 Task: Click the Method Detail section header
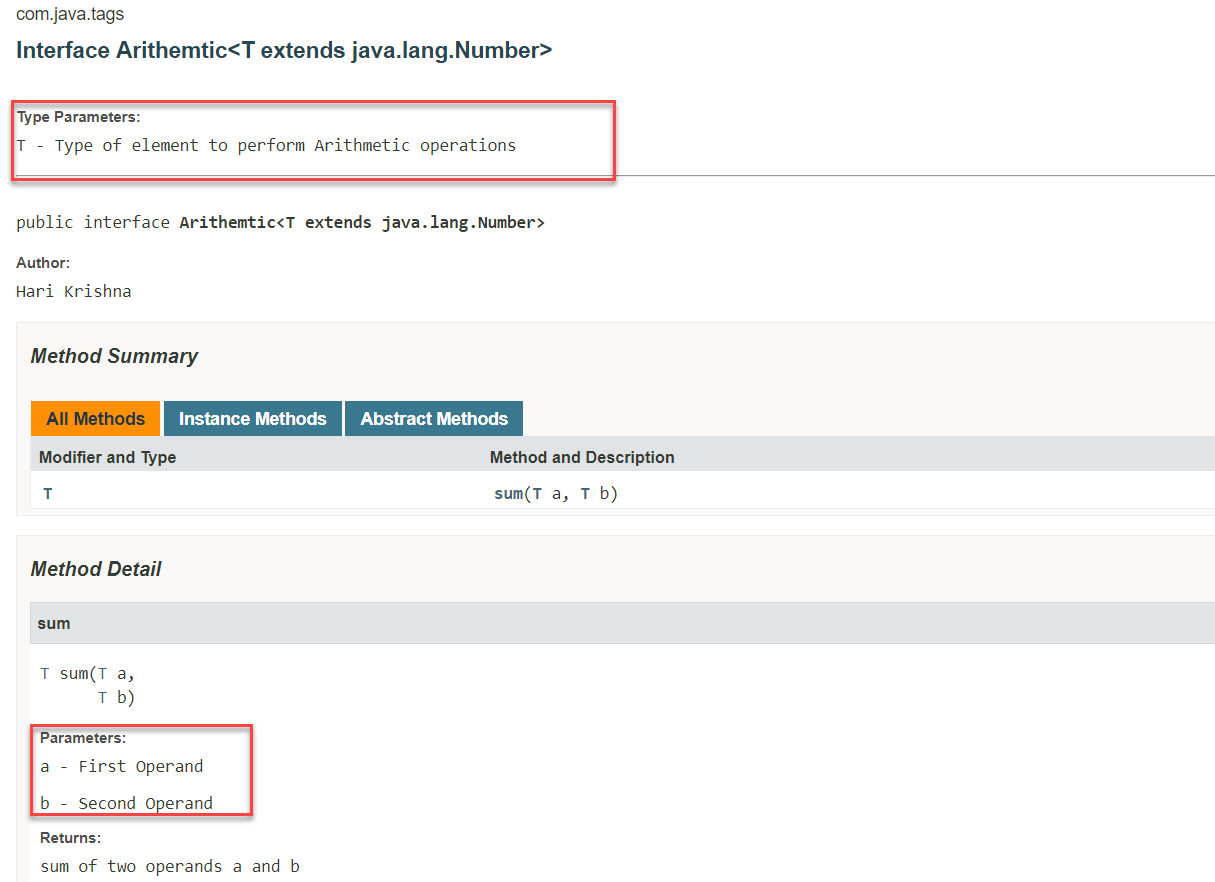(x=96, y=568)
